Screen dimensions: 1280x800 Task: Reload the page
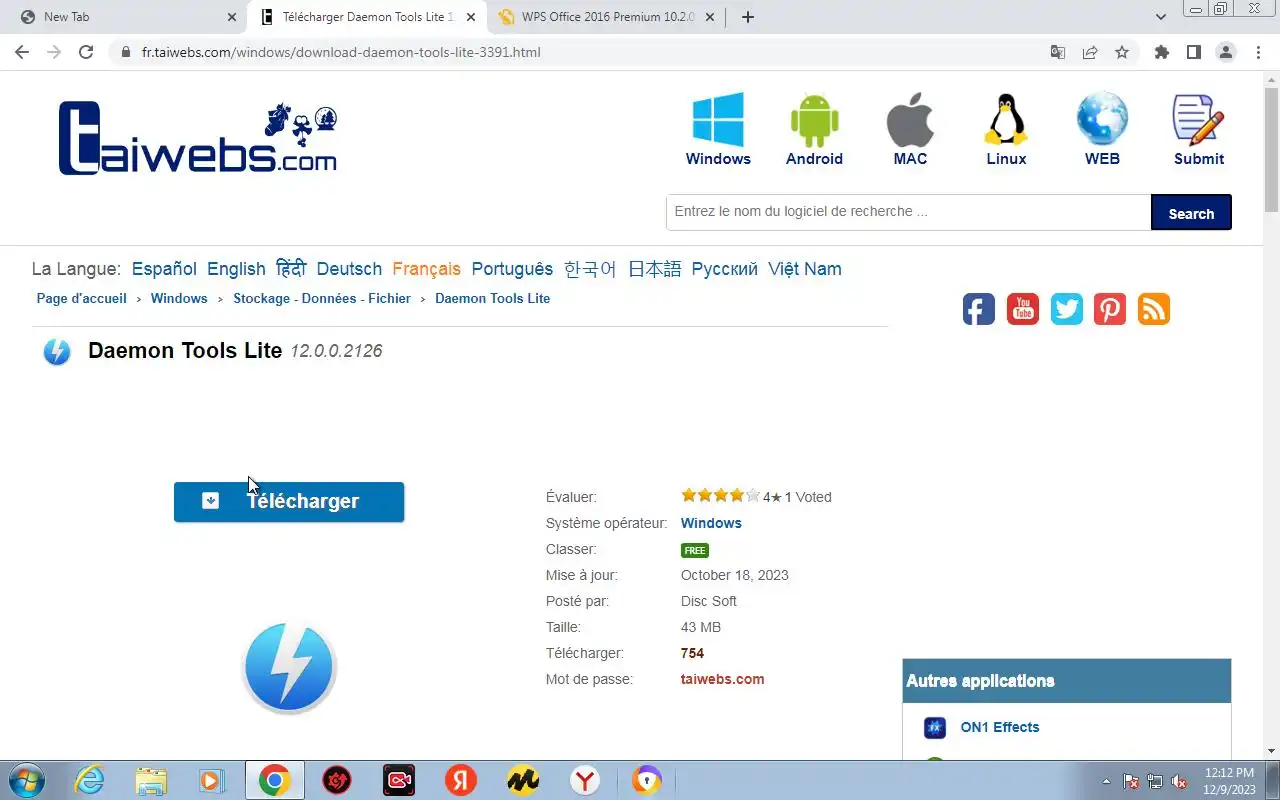[86, 52]
